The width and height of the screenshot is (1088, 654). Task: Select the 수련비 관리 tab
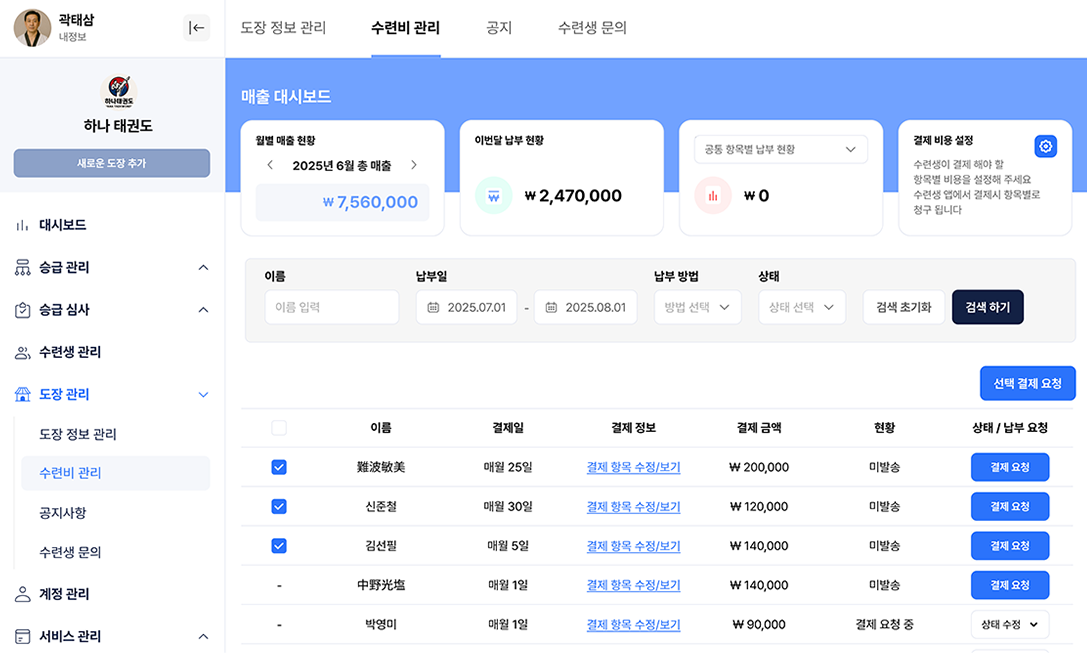click(x=405, y=28)
